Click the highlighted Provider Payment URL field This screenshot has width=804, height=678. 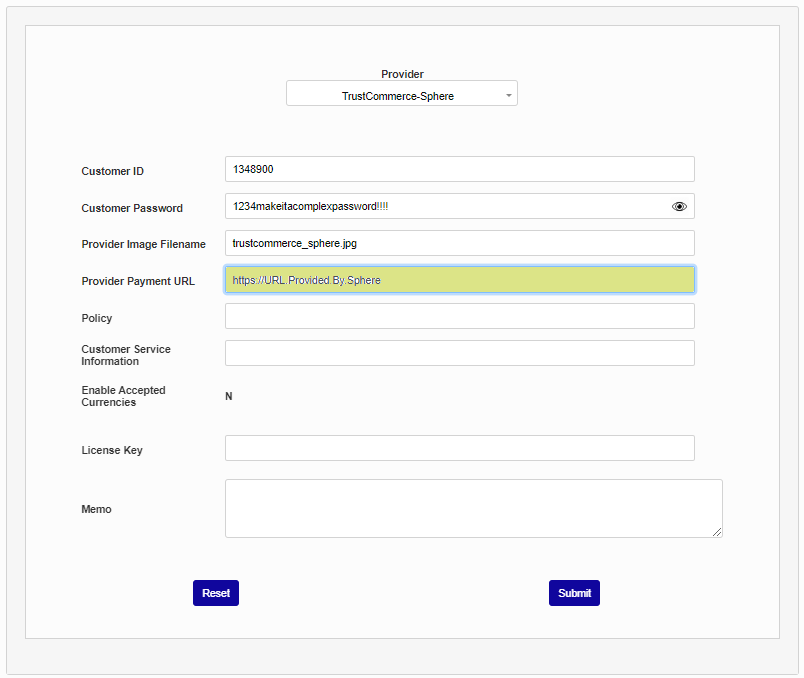(459, 280)
